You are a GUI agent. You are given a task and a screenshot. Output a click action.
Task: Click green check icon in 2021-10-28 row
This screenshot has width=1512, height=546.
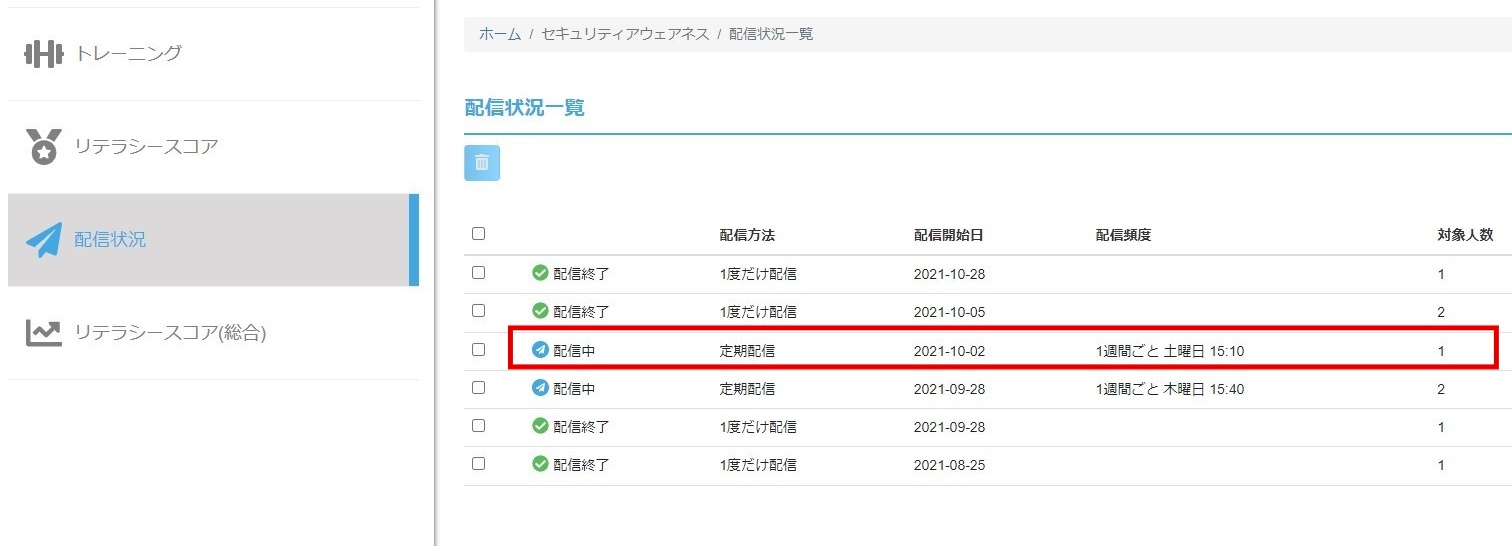[540, 273]
